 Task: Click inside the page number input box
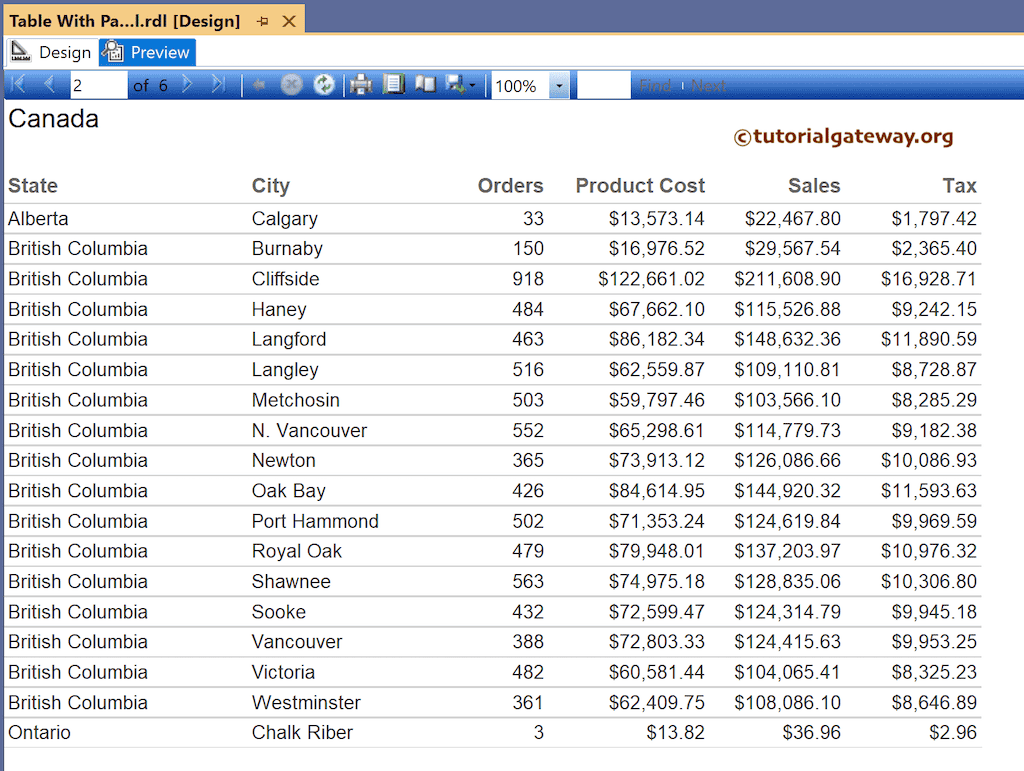point(97,84)
